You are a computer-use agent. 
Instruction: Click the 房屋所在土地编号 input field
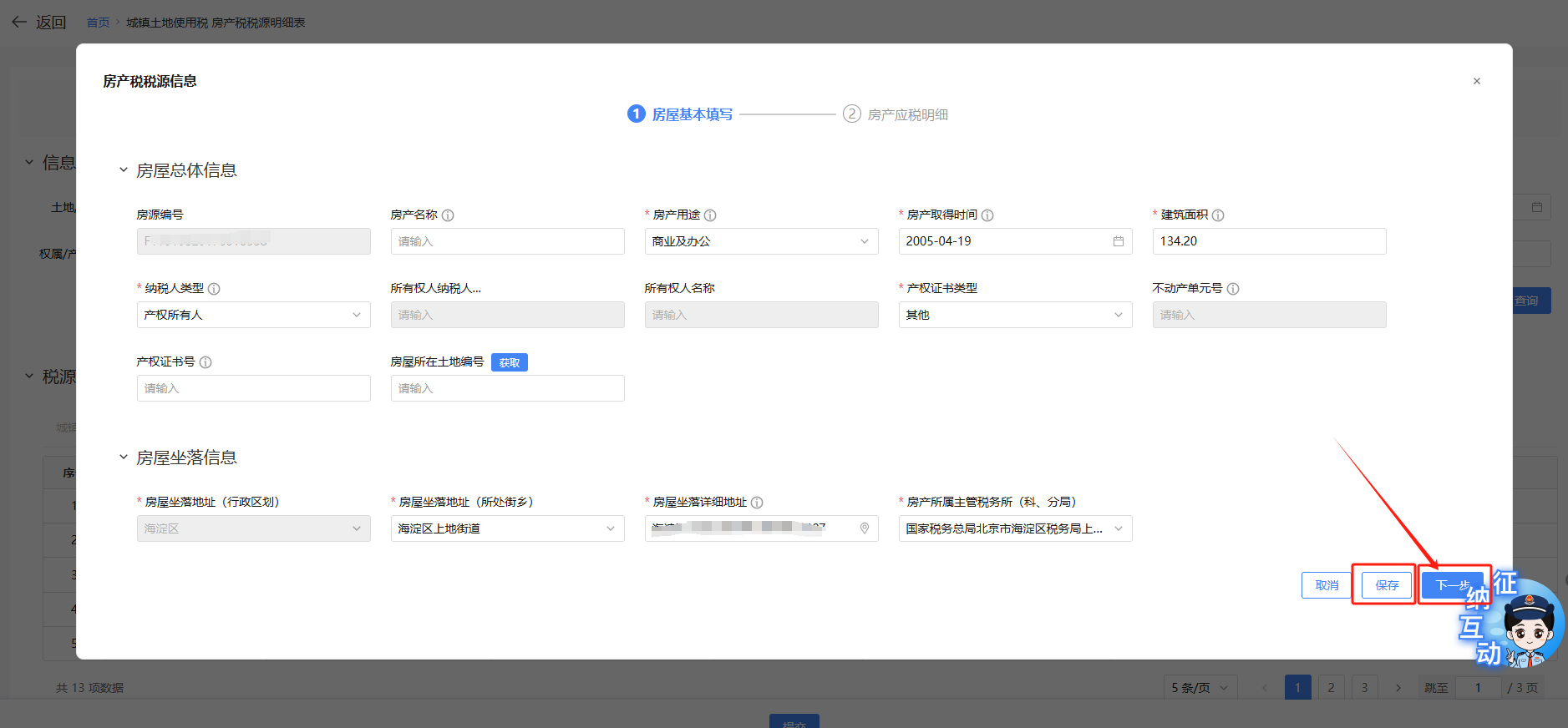[507, 388]
